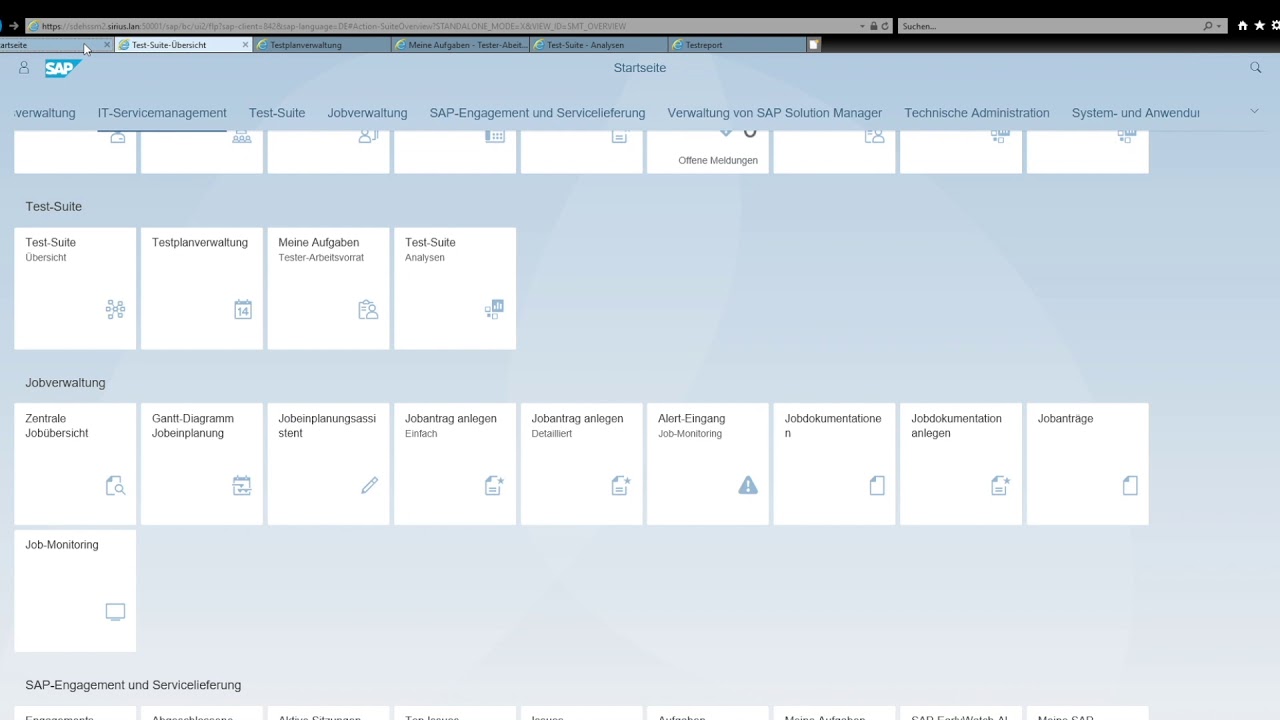Click browser favorites star icon

[x=1259, y=26]
